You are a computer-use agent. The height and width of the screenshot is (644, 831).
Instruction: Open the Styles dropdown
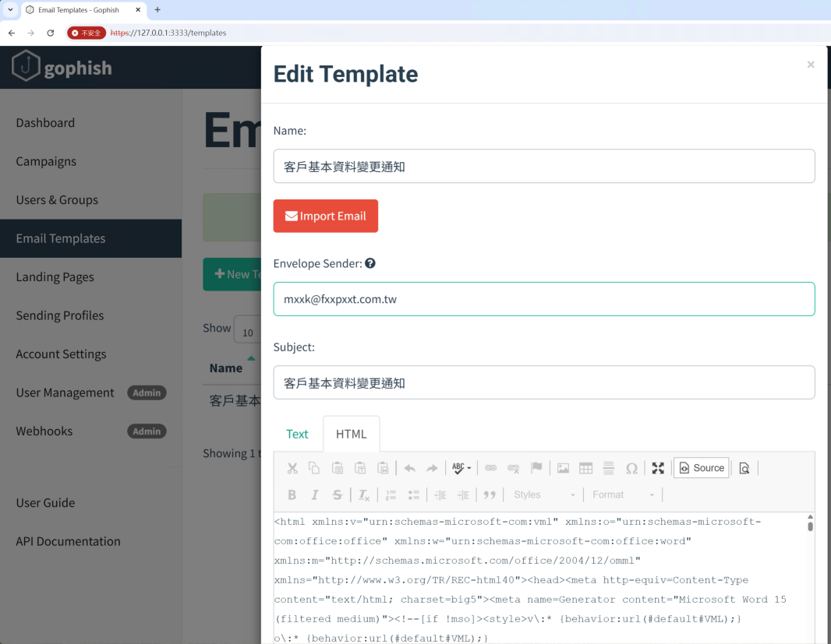coord(544,495)
